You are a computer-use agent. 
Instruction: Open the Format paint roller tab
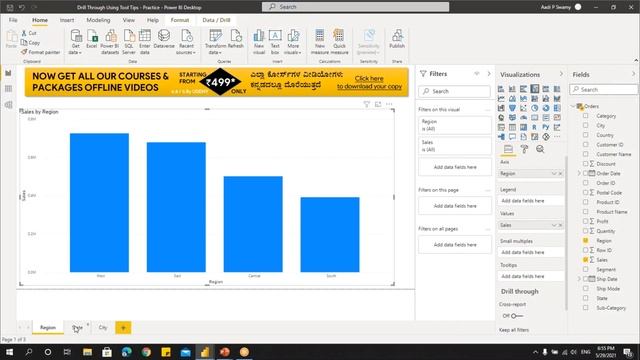pyautogui.click(x=524, y=149)
